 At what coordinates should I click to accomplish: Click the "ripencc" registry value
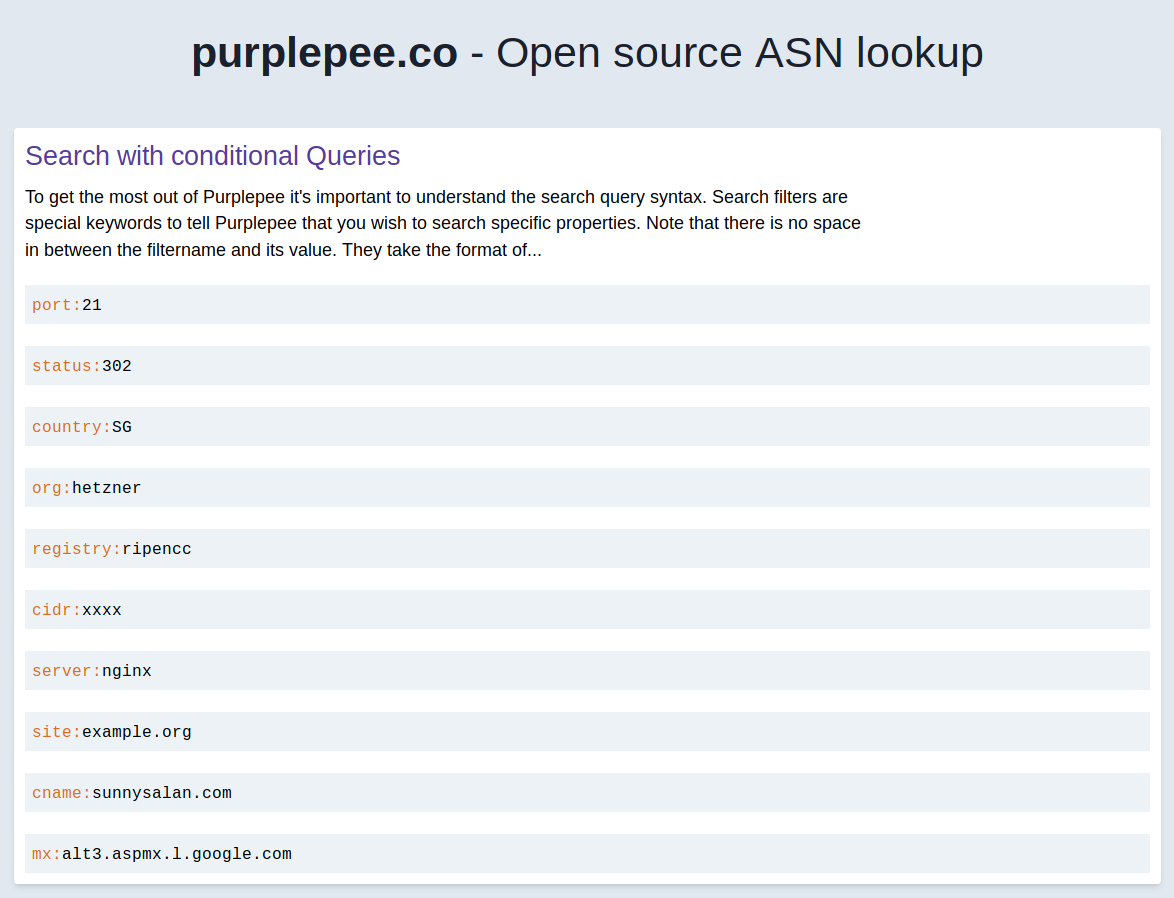coord(157,549)
